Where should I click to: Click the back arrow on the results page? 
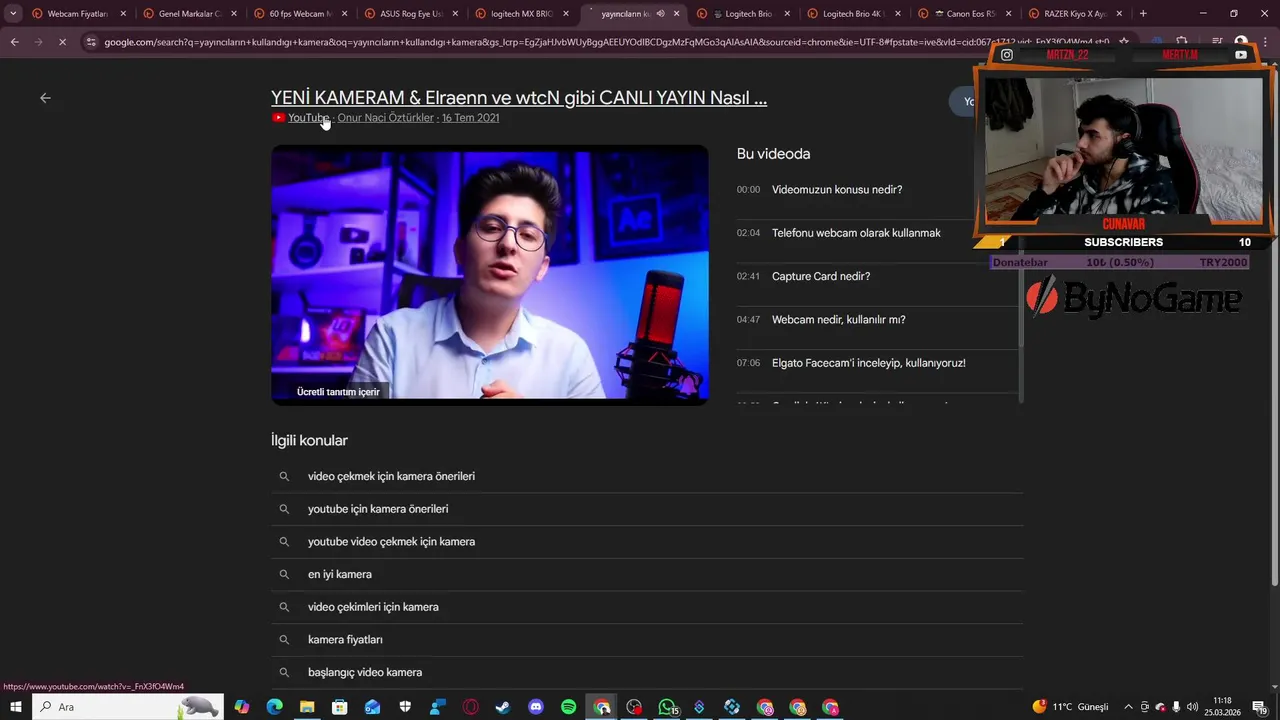coord(45,98)
